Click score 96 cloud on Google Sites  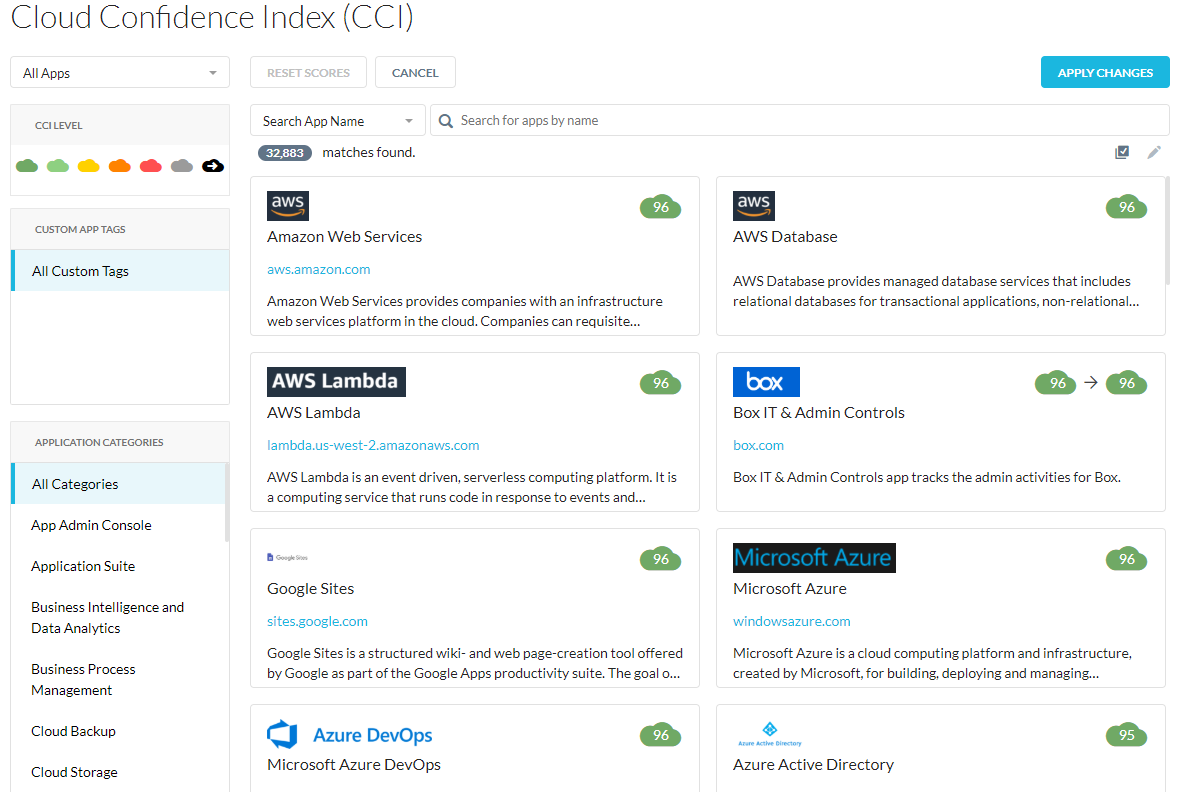661,559
